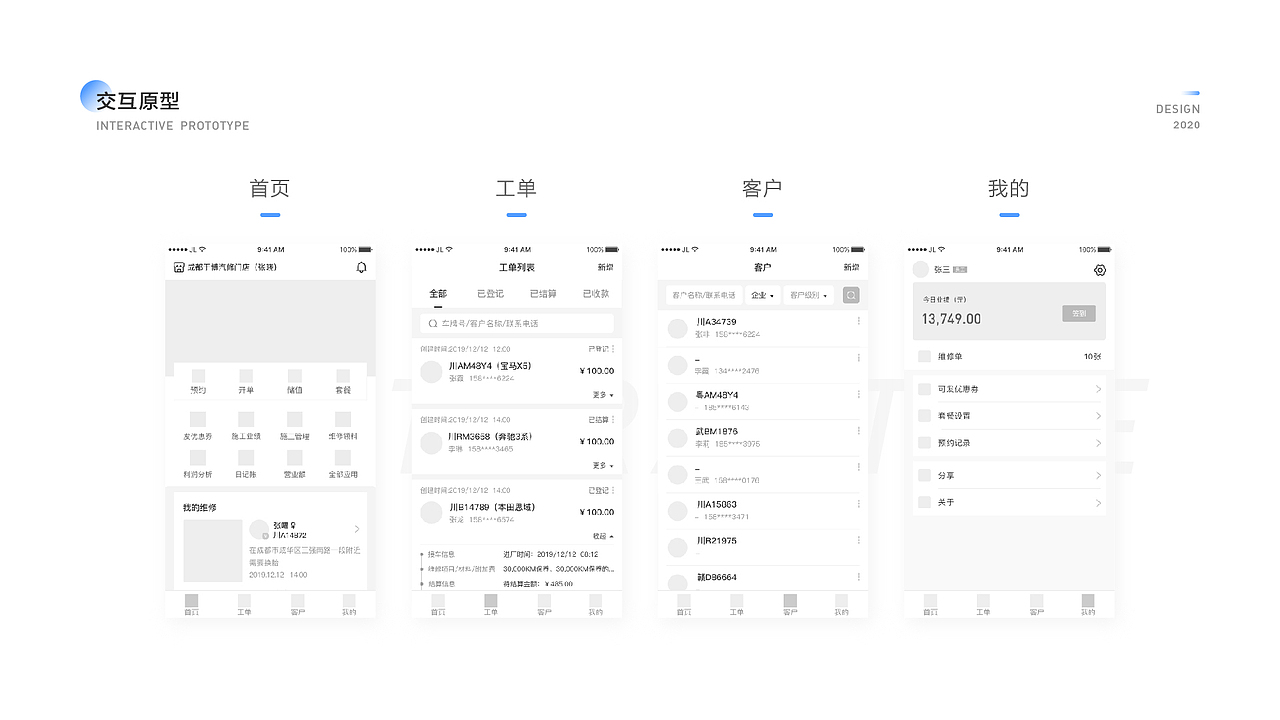The width and height of the screenshot is (1280, 720).
Task: Tap the notification bell on the 首页 screen
Action: click(361, 267)
